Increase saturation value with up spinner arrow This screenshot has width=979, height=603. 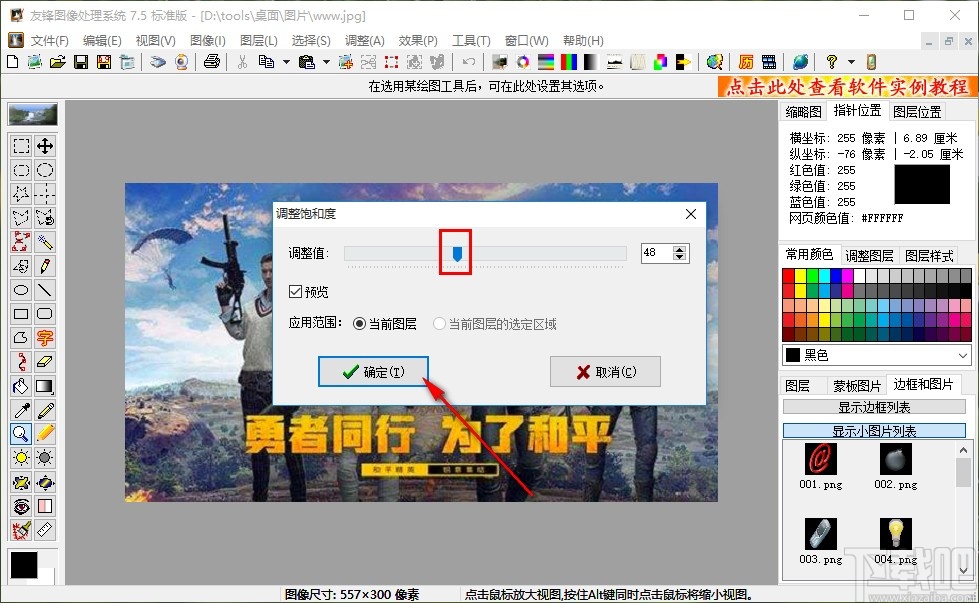680,249
